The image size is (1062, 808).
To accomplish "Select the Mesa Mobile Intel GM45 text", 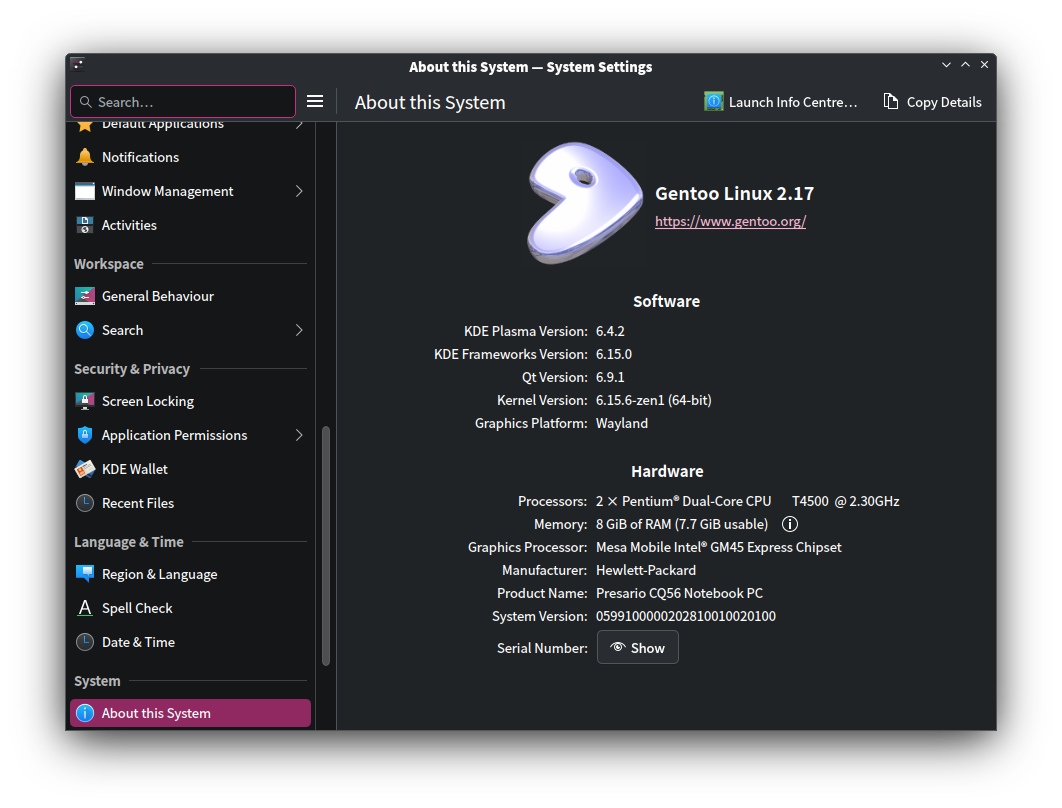I will pos(719,547).
